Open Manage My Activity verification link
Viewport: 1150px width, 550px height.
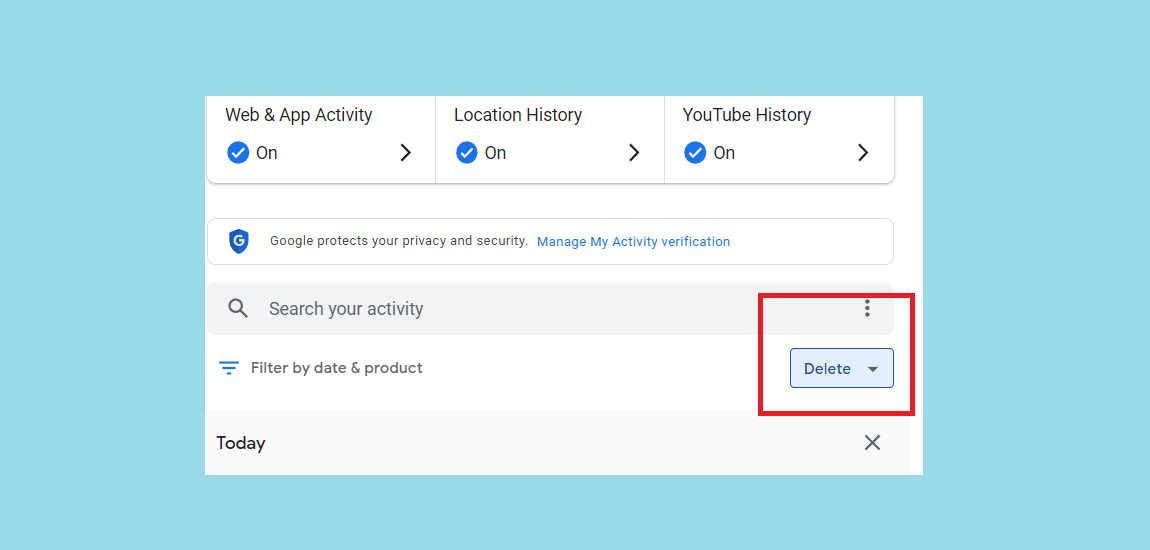pos(633,241)
